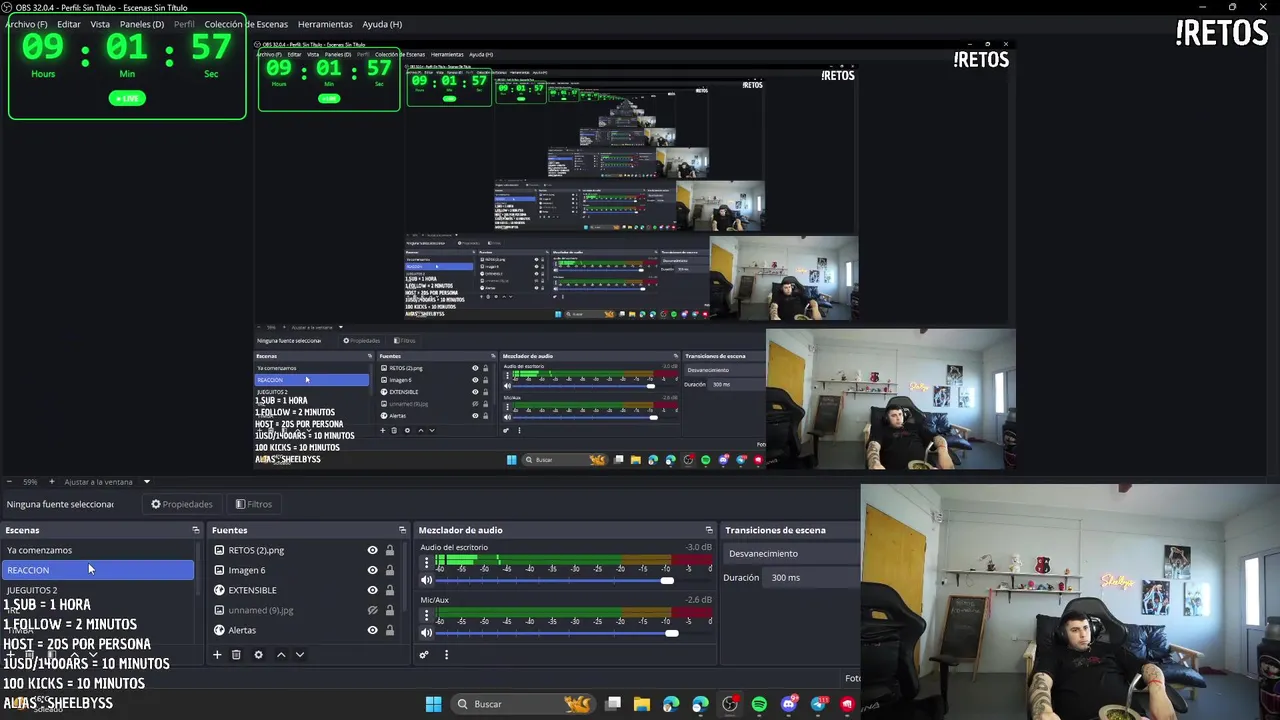Open Discord from the taskbar

point(789,704)
